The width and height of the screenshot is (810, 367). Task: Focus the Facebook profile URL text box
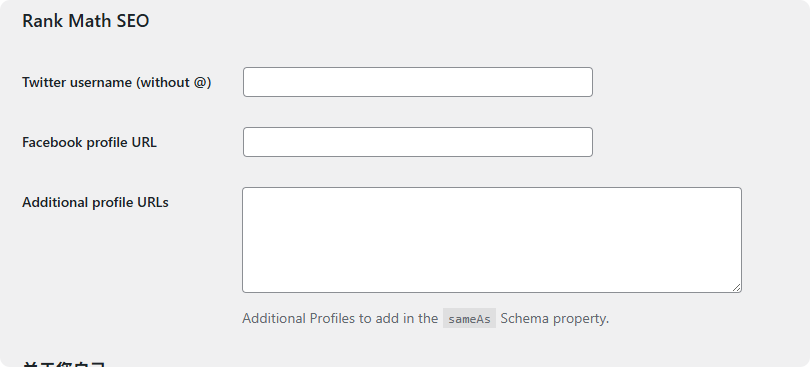pos(417,142)
